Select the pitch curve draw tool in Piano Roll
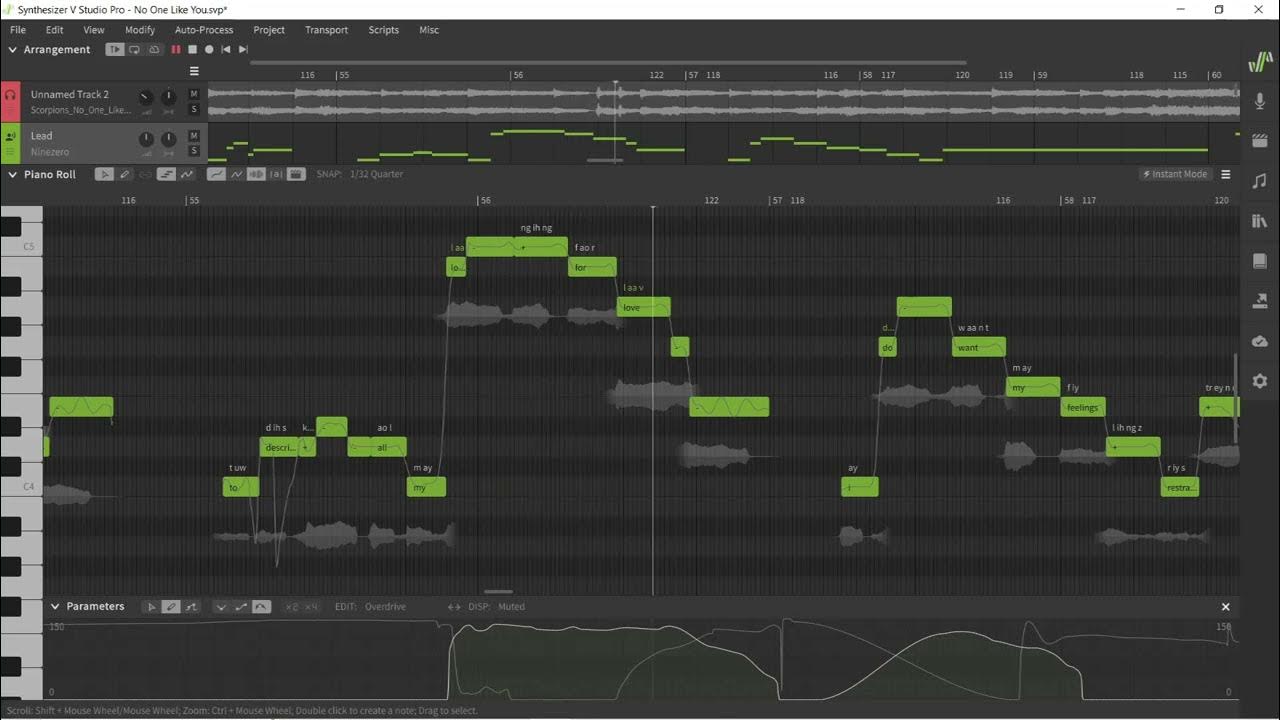This screenshot has height=720, width=1280. pyautogui.click(x=186, y=174)
